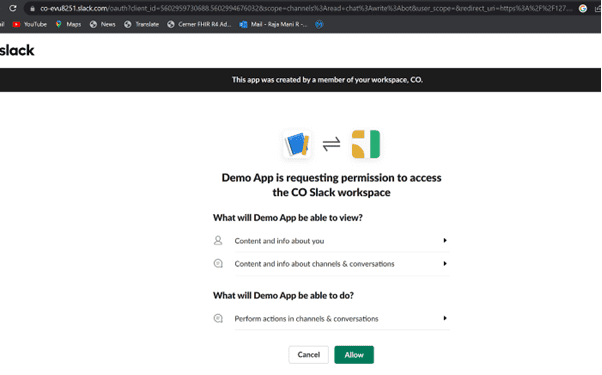Open the News bookmark
The image size is (602, 375).
point(103,24)
